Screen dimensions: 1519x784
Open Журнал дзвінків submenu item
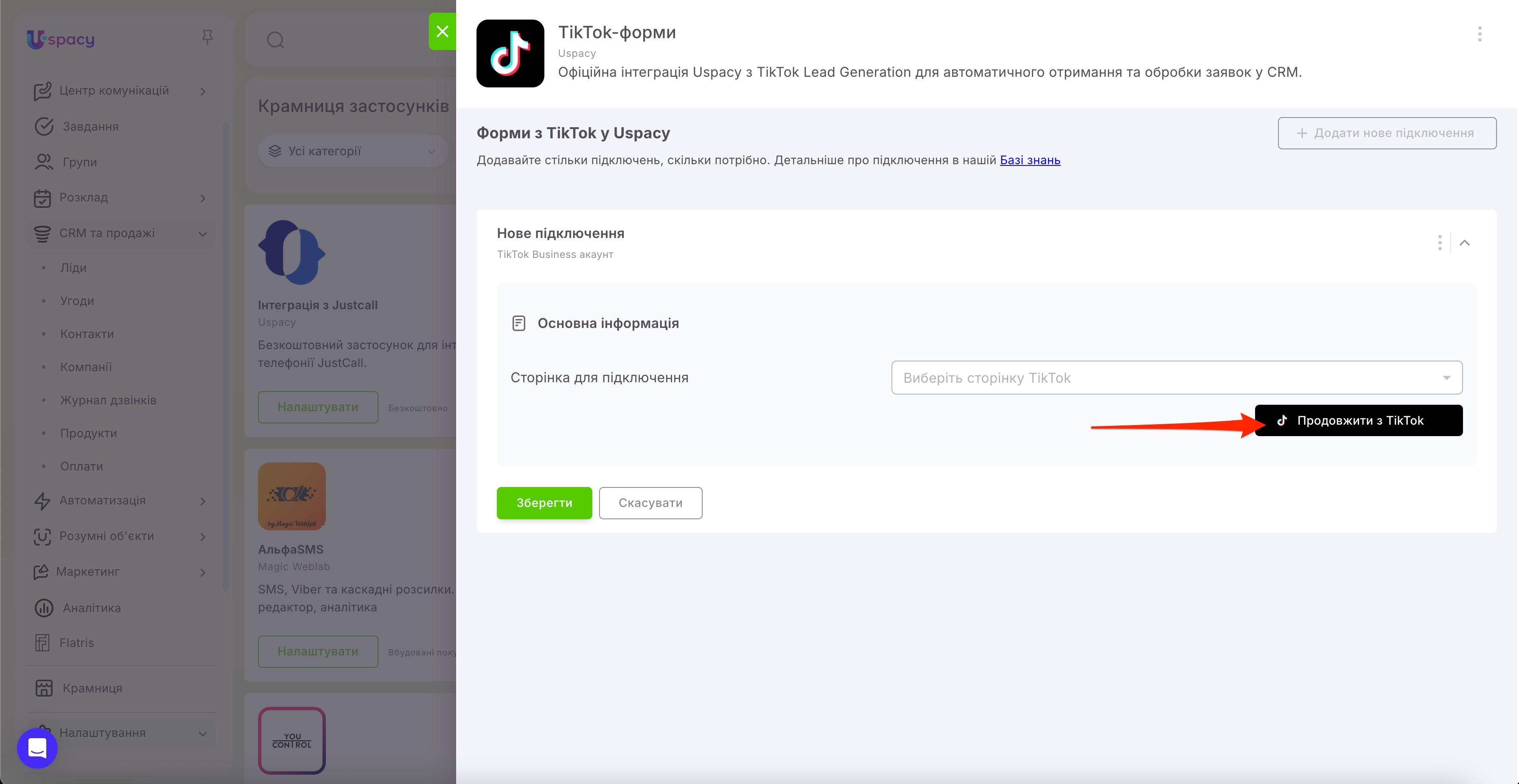(x=109, y=400)
